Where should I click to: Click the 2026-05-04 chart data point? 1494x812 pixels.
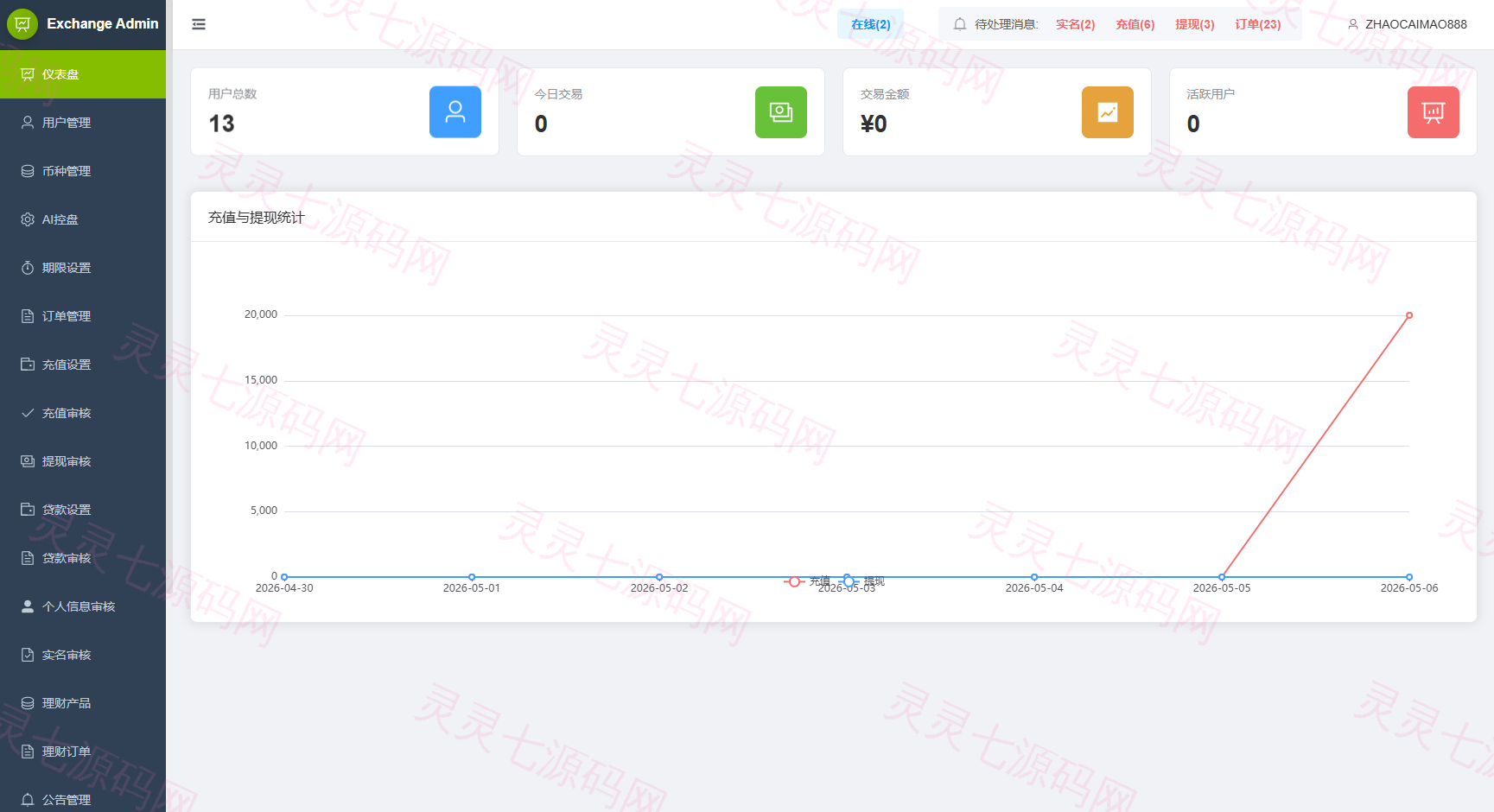click(1034, 577)
